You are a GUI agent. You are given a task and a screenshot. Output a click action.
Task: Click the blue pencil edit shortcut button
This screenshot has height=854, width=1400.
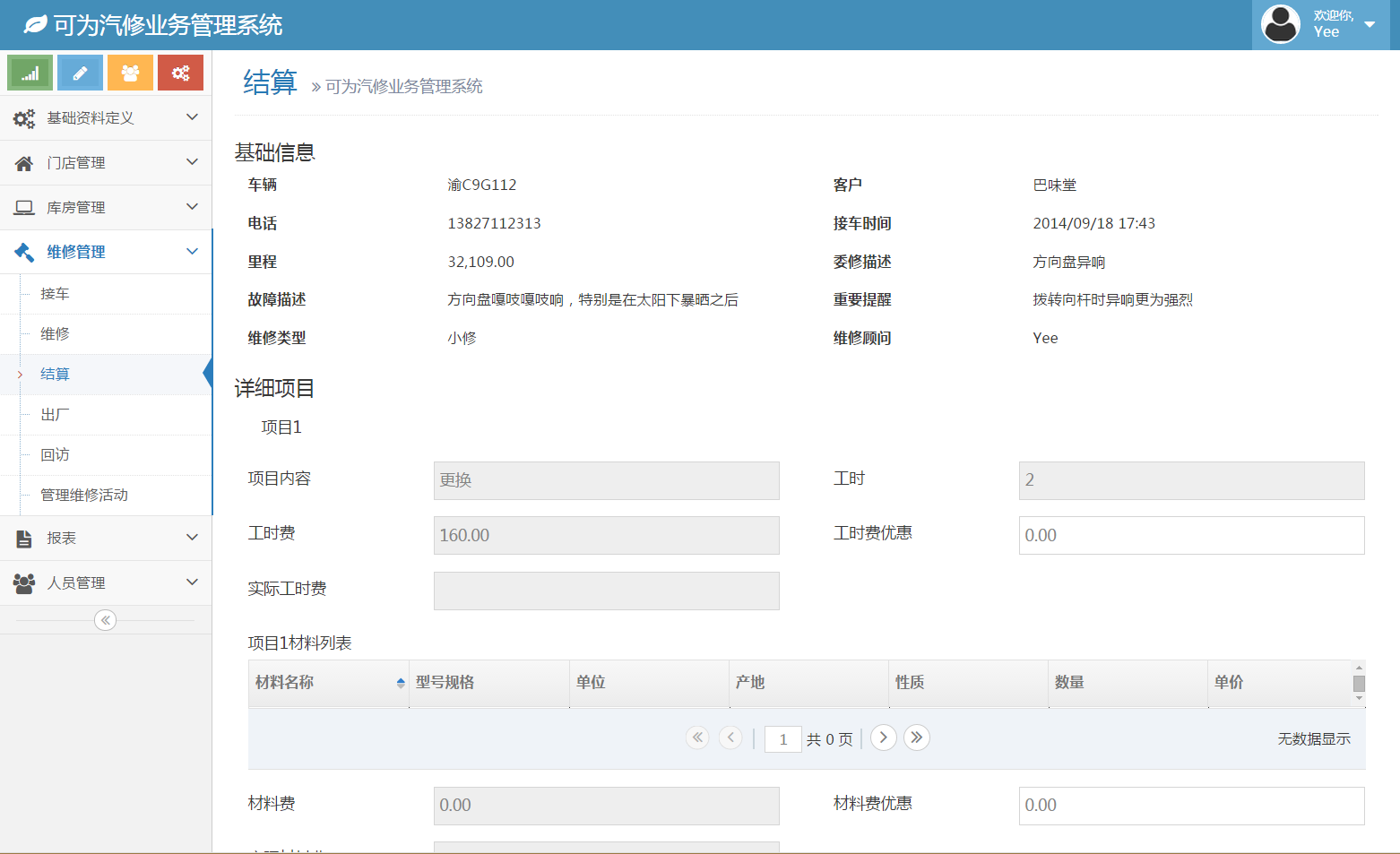(x=80, y=73)
